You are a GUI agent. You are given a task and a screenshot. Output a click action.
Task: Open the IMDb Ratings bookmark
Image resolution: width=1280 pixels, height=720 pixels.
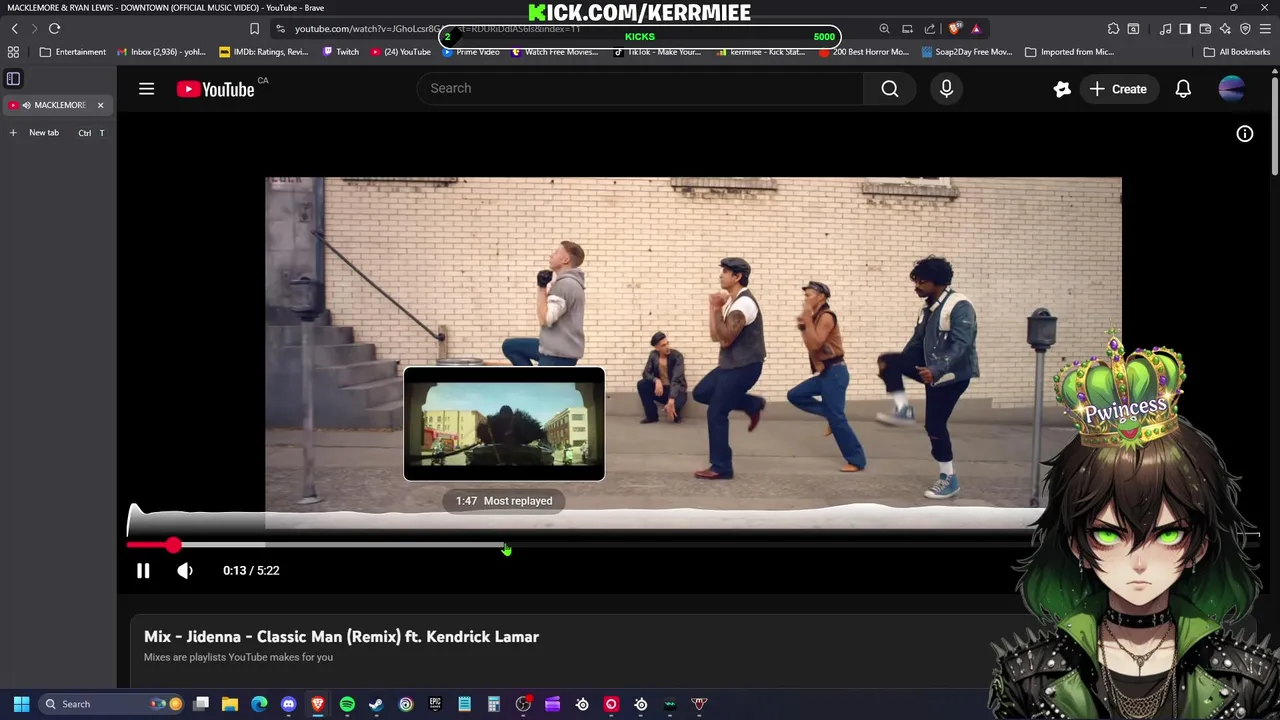click(264, 52)
